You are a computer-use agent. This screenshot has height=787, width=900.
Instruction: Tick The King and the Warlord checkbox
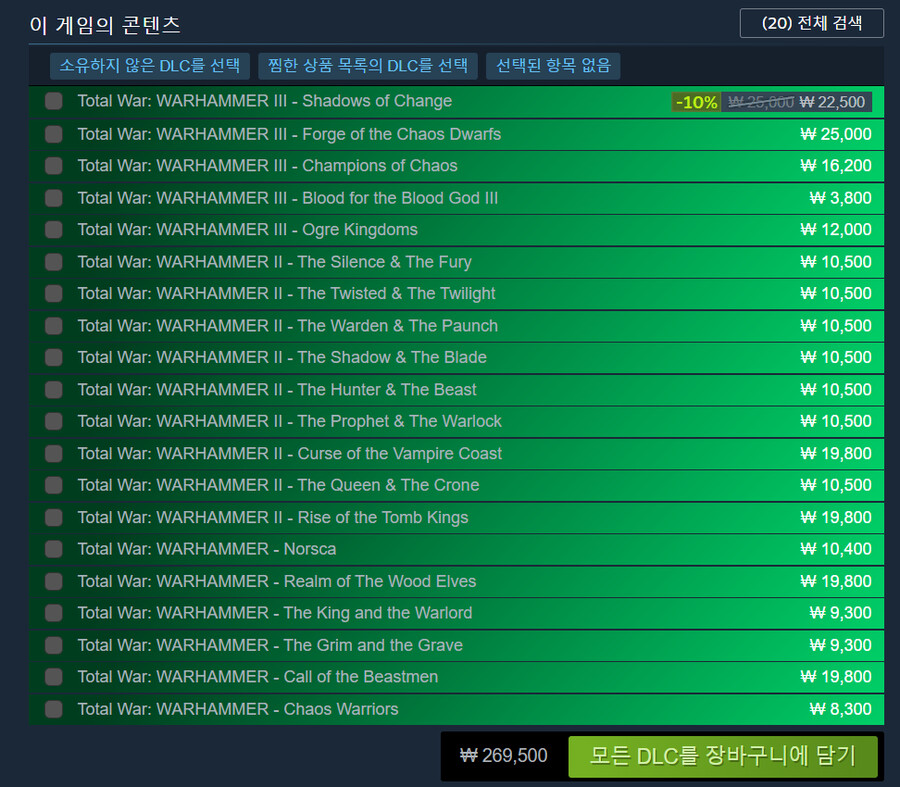54,612
